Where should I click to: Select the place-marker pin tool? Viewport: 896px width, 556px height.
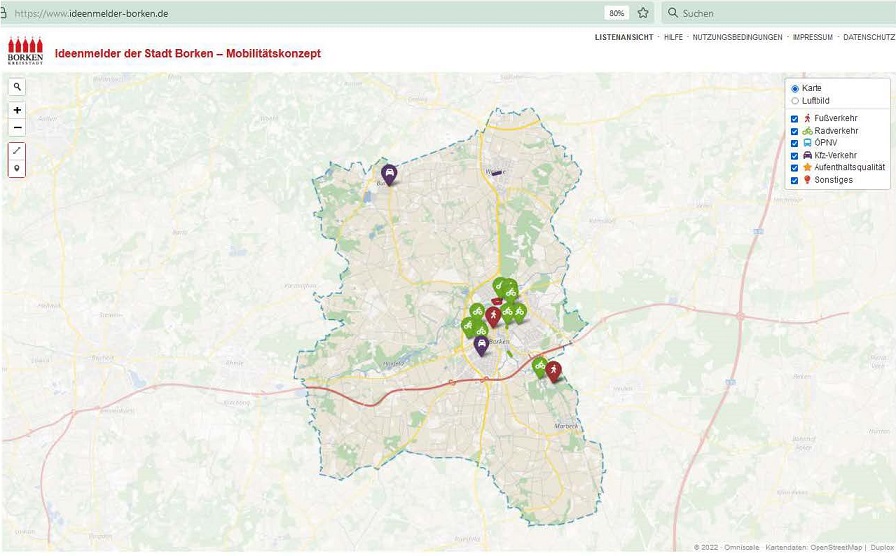click(x=17, y=168)
